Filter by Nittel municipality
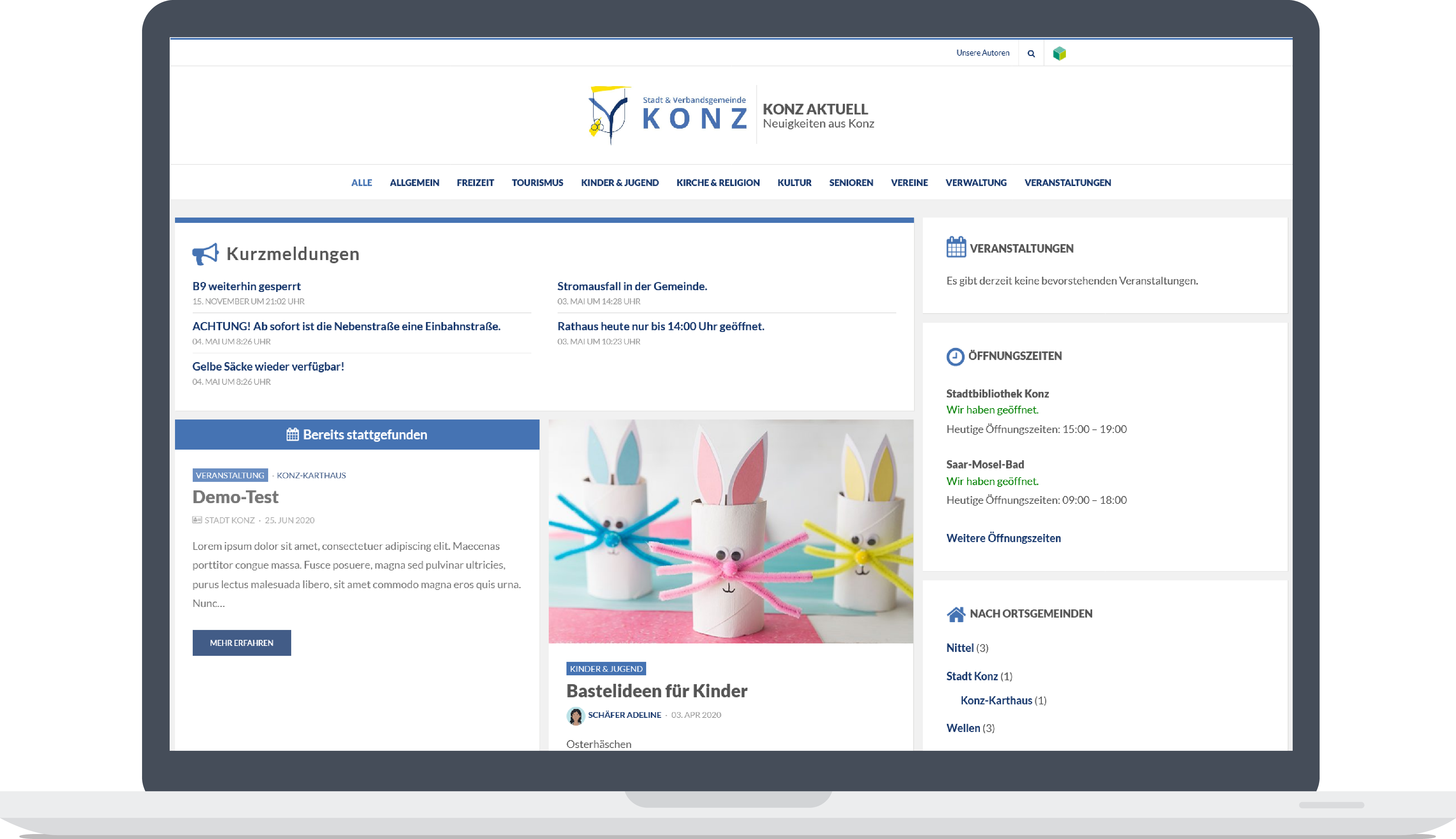The image size is (1456, 839). pos(959,648)
